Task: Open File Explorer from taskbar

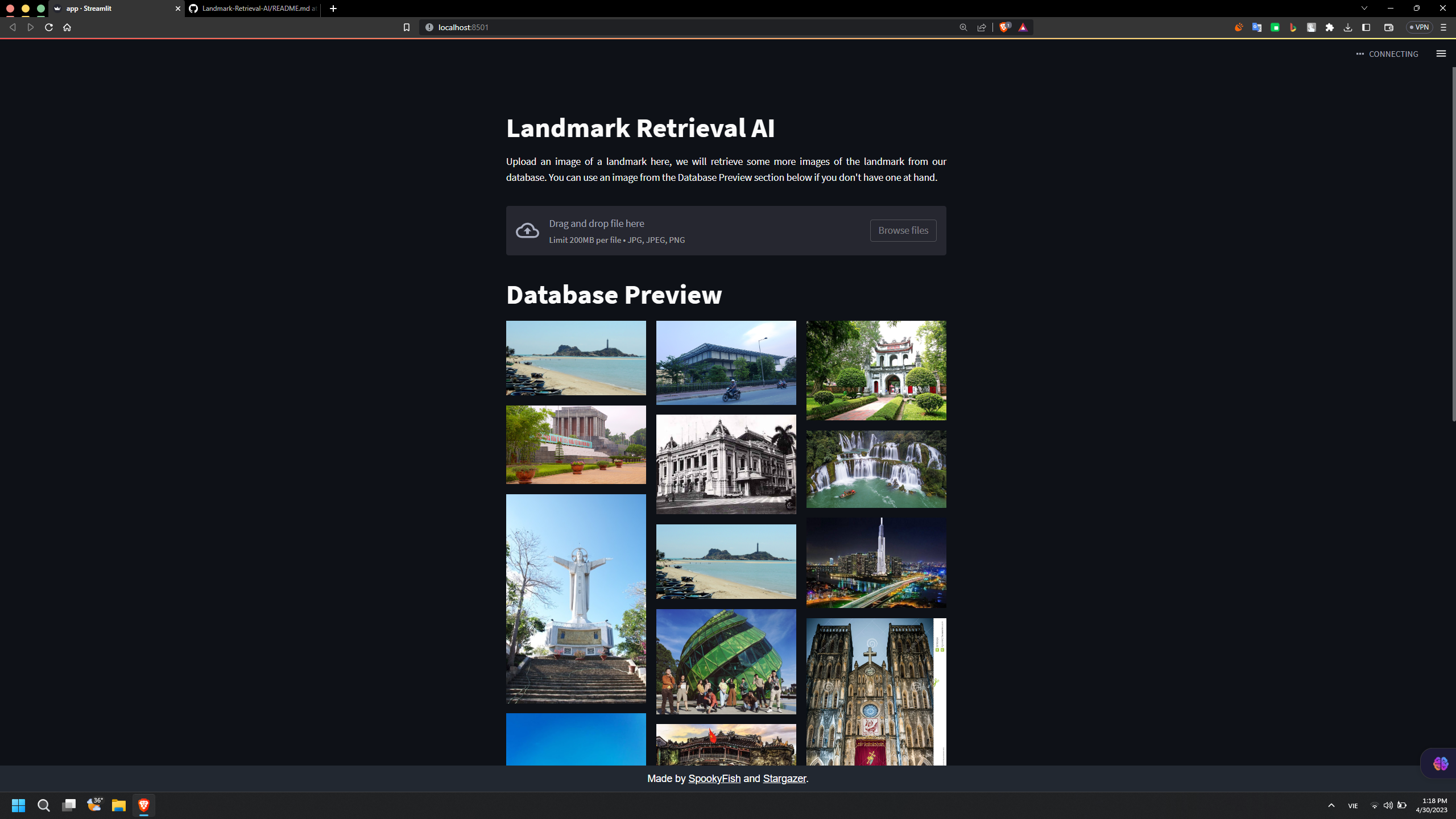Action: coord(118,805)
